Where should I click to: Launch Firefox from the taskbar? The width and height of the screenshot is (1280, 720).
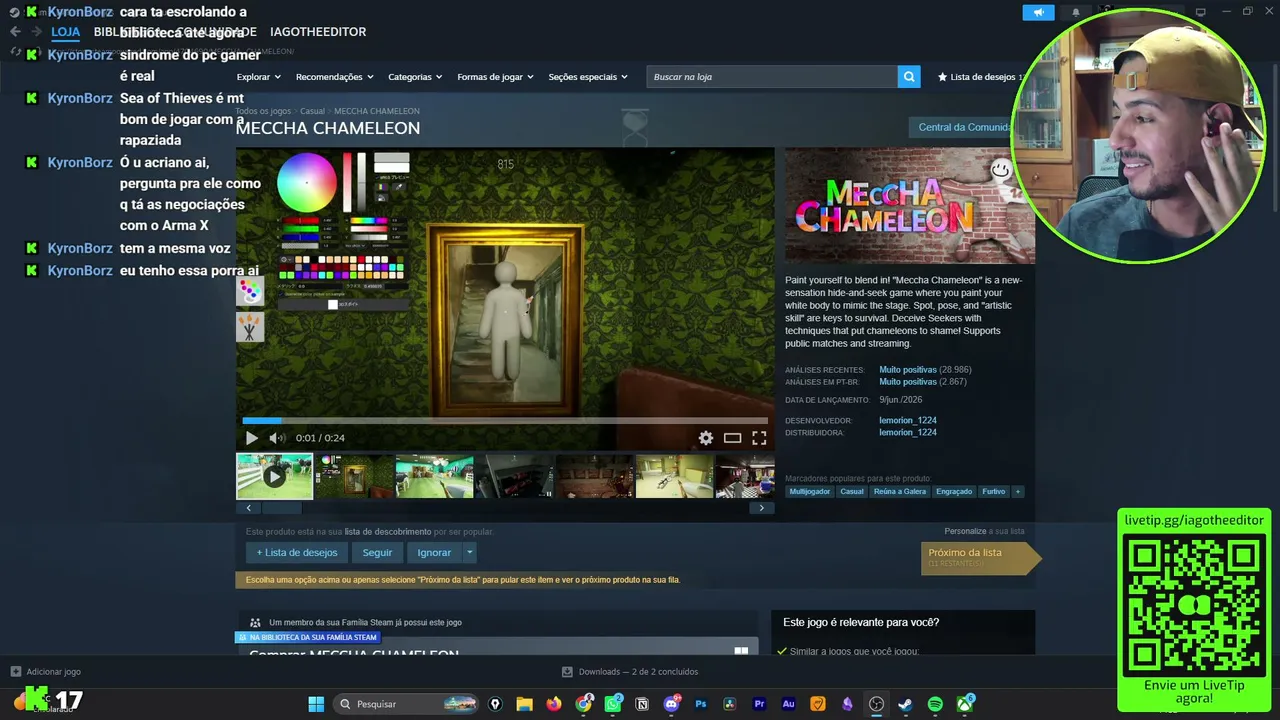coord(554,704)
